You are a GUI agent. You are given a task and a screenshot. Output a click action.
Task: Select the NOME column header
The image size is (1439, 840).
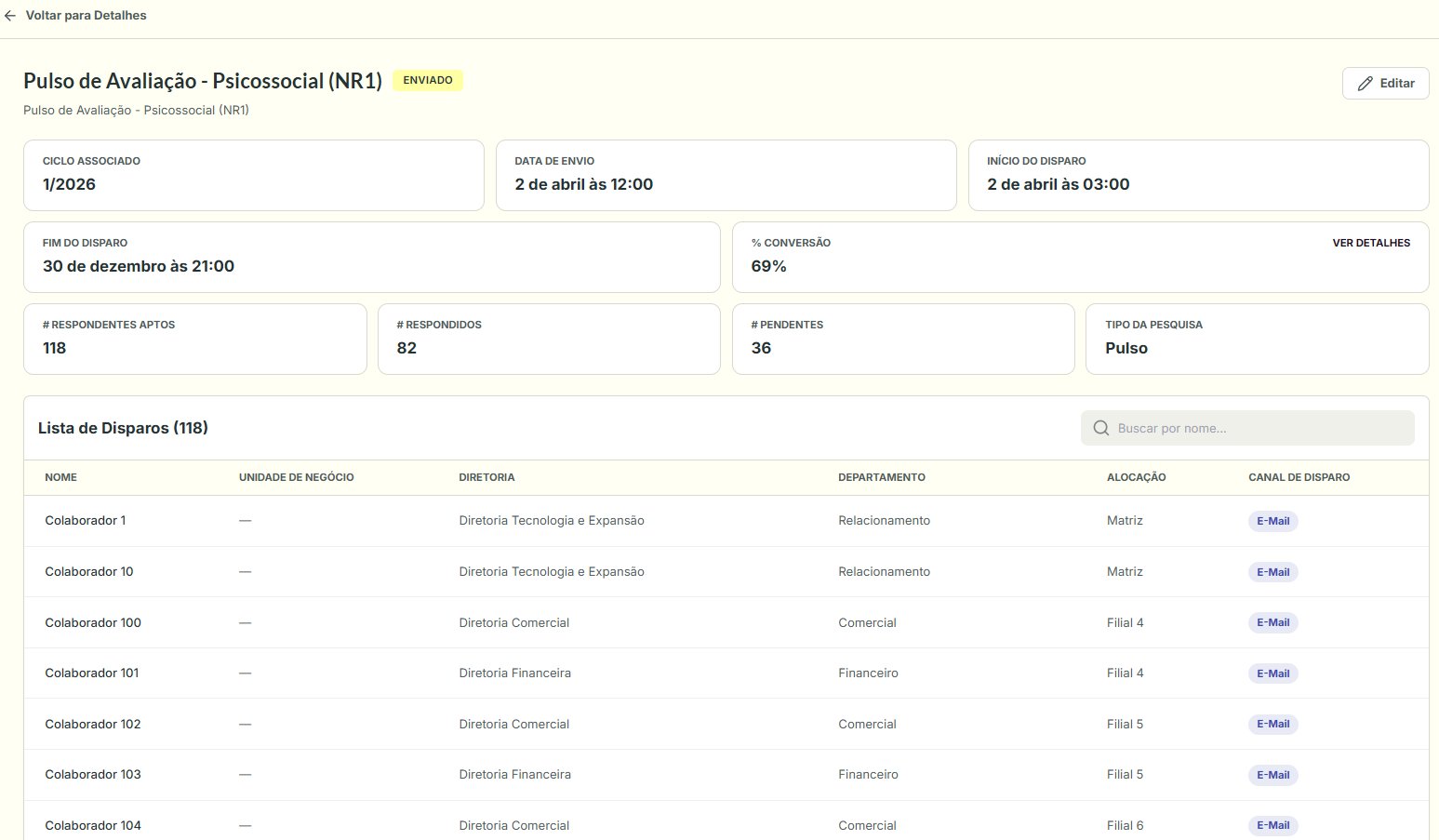click(61, 477)
